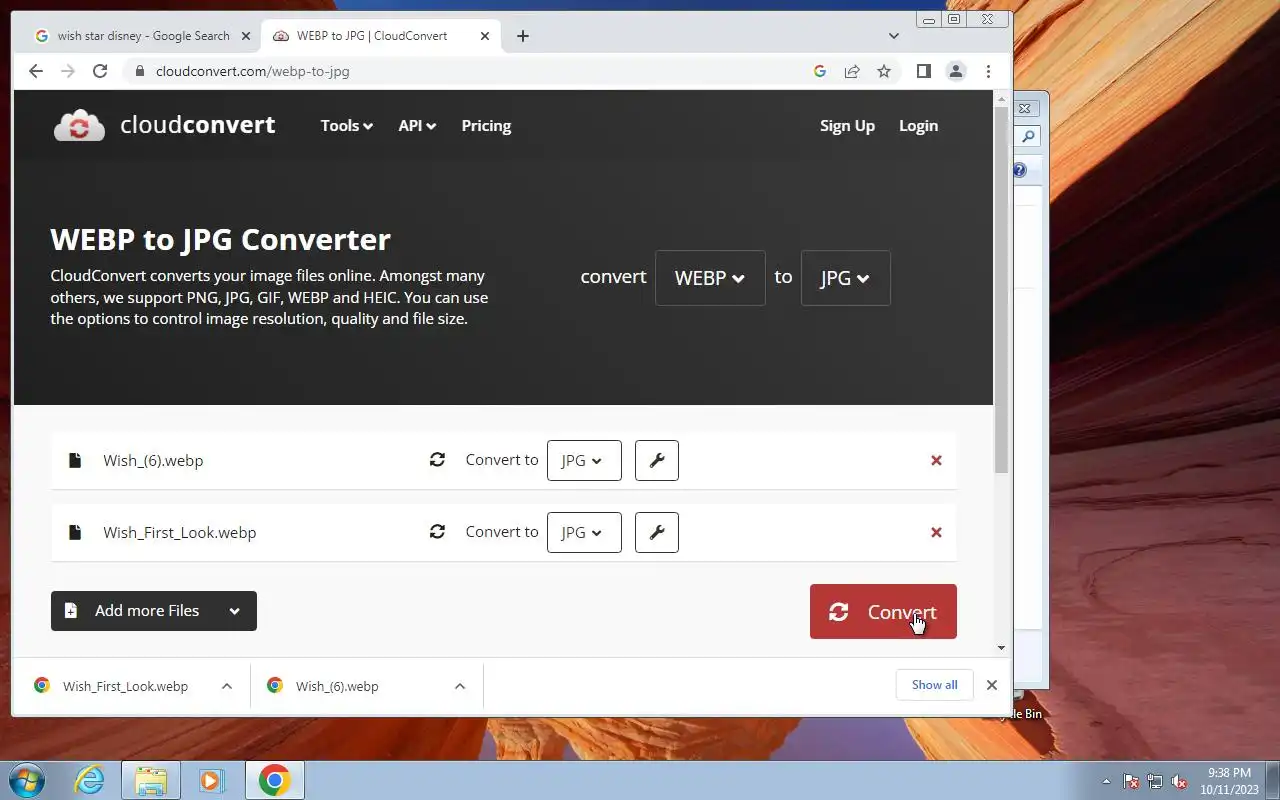Click the scrollbar down arrow

tap(1001, 648)
